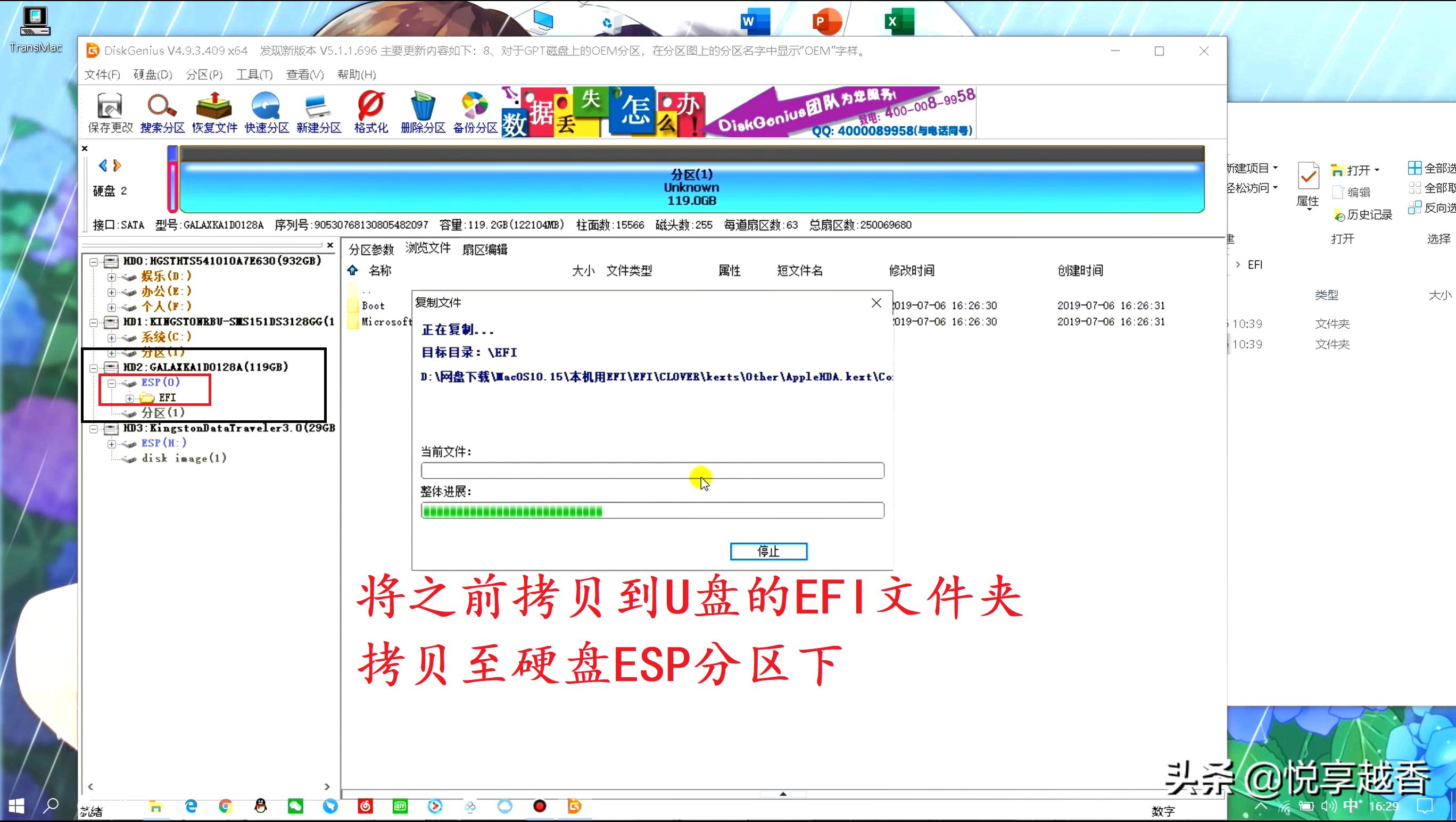The height and width of the screenshot is (822, 1456).
Task: Click the forward disk navigation arrow
Action: click(118, 165)
